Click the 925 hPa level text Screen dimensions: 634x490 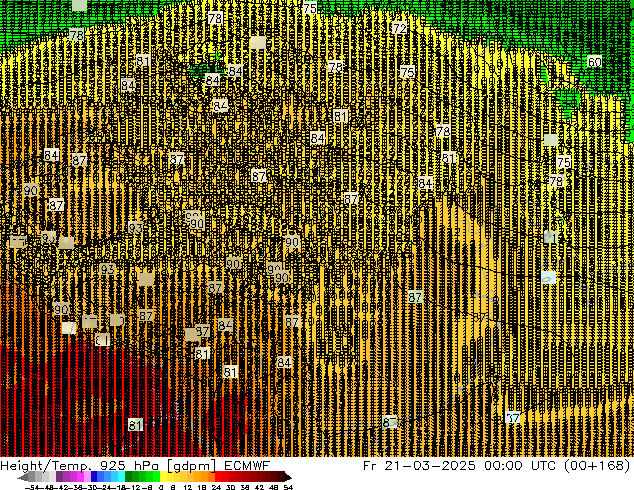pyautogui.click(x=130, y=466)
